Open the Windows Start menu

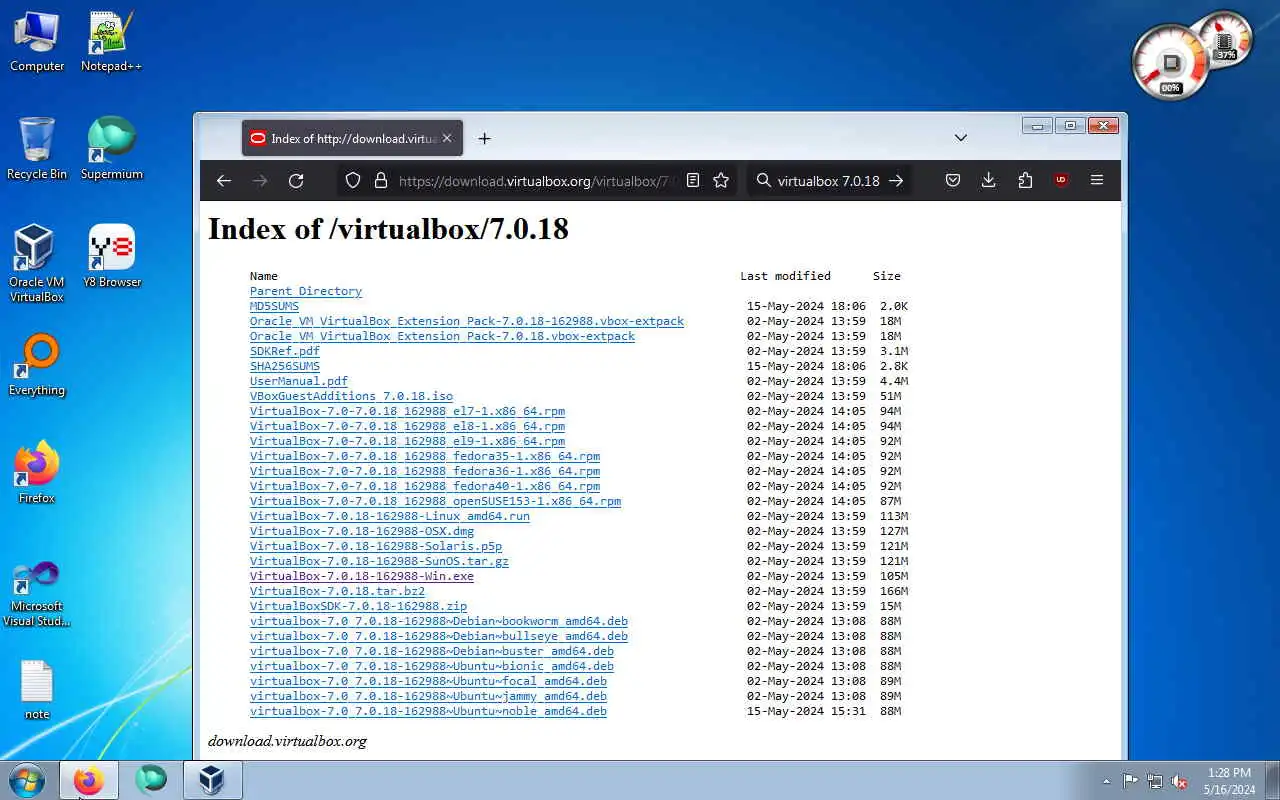27,780
